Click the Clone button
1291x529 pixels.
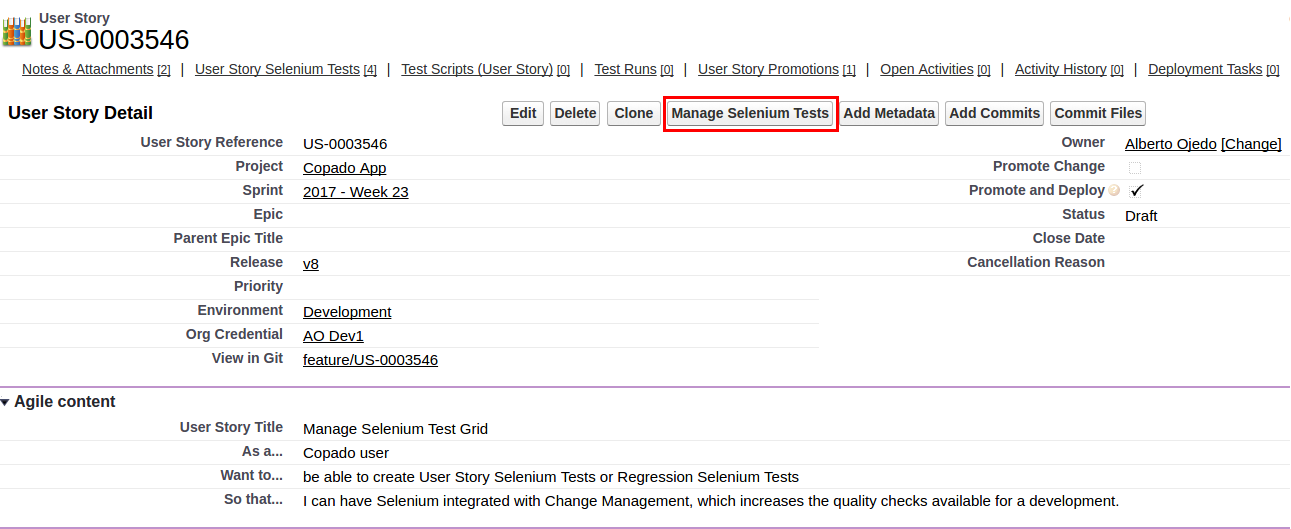[x=633, y=113]
